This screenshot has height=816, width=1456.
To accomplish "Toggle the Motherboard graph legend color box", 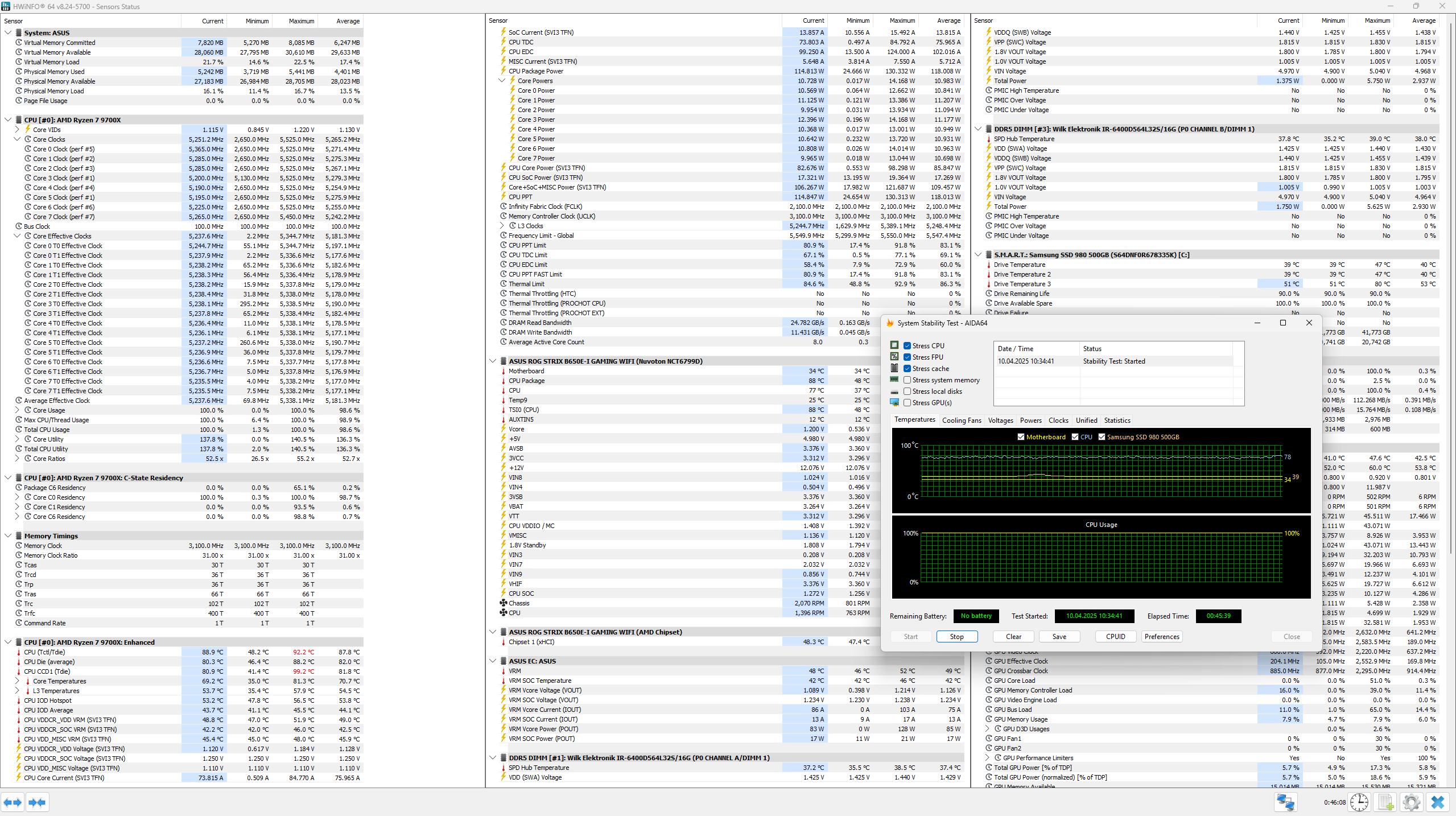I will [1021, 437].
